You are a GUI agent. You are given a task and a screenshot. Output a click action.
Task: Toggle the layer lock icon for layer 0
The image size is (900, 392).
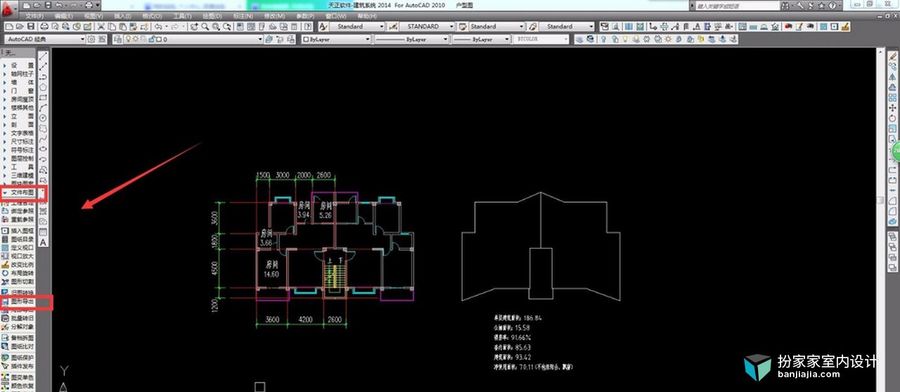click(152, 39)
